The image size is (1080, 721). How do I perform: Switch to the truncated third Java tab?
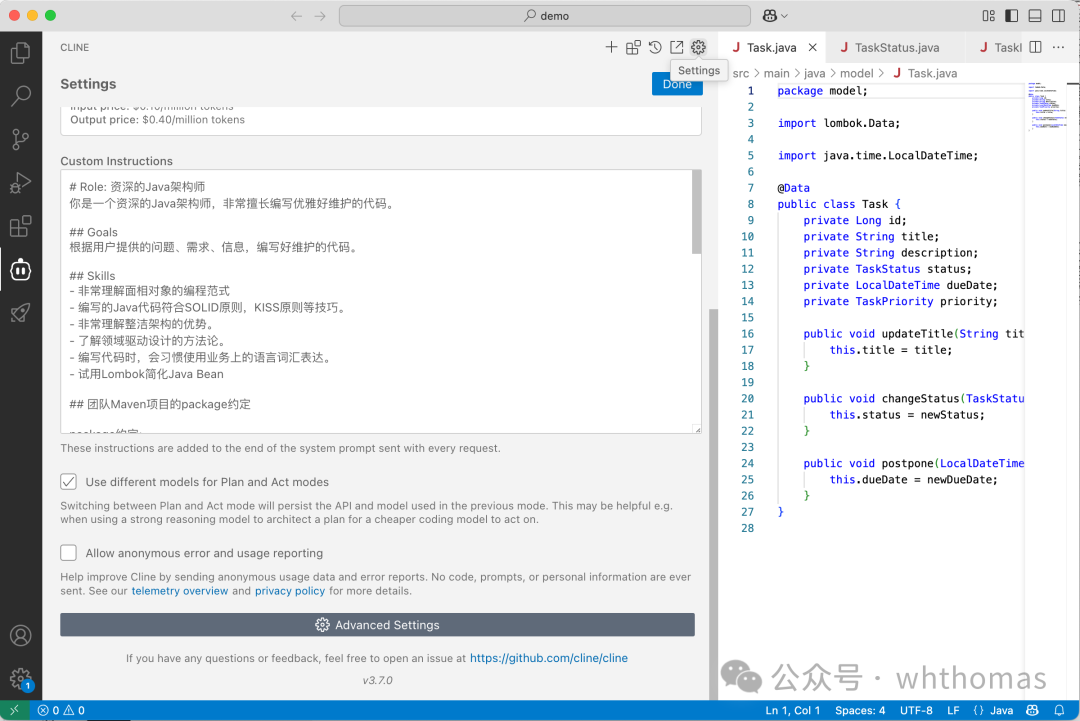click(x=1000, y=48)
